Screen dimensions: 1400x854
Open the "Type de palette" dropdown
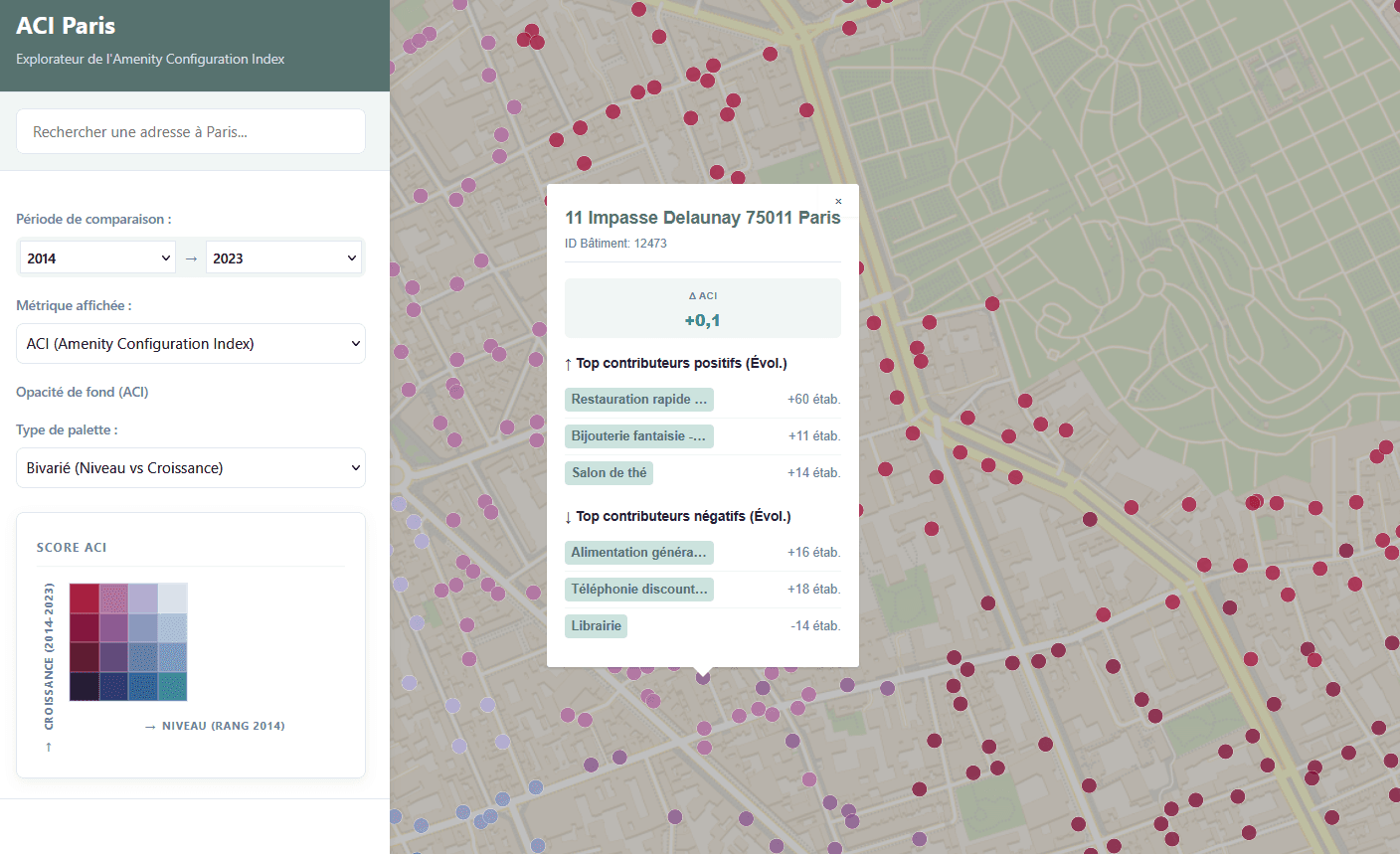pos(190,467)
